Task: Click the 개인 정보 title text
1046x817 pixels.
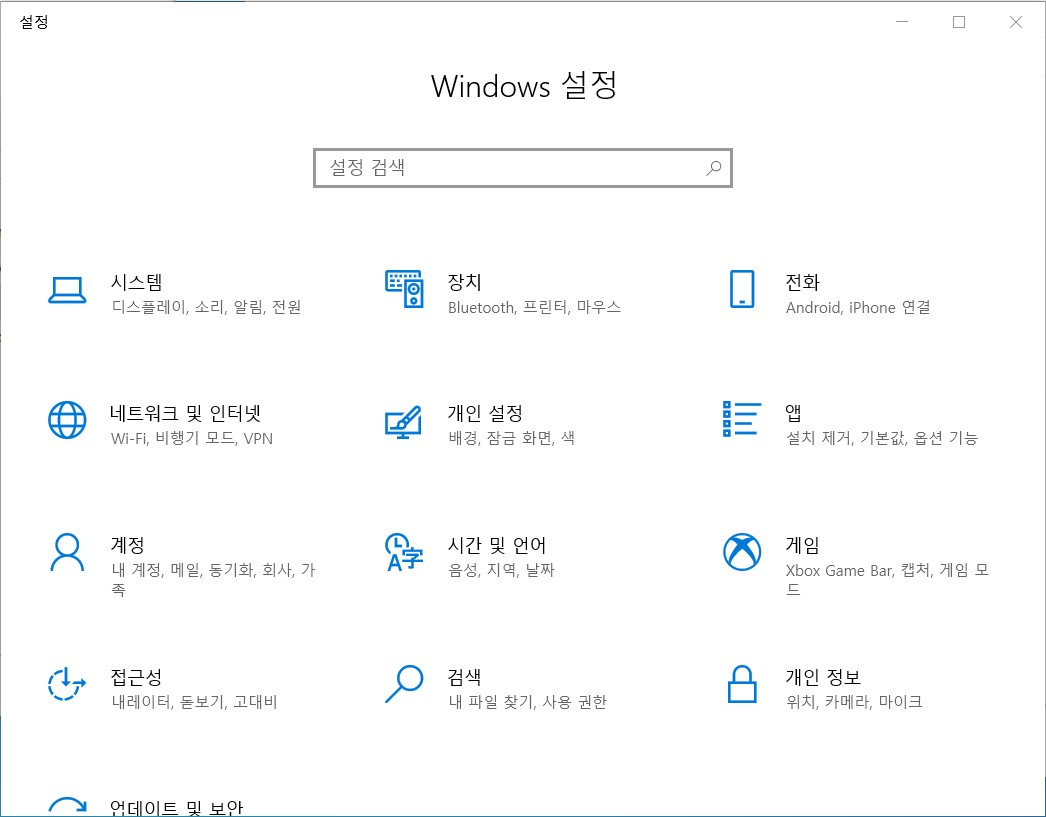Action: (x=823, y=677)
